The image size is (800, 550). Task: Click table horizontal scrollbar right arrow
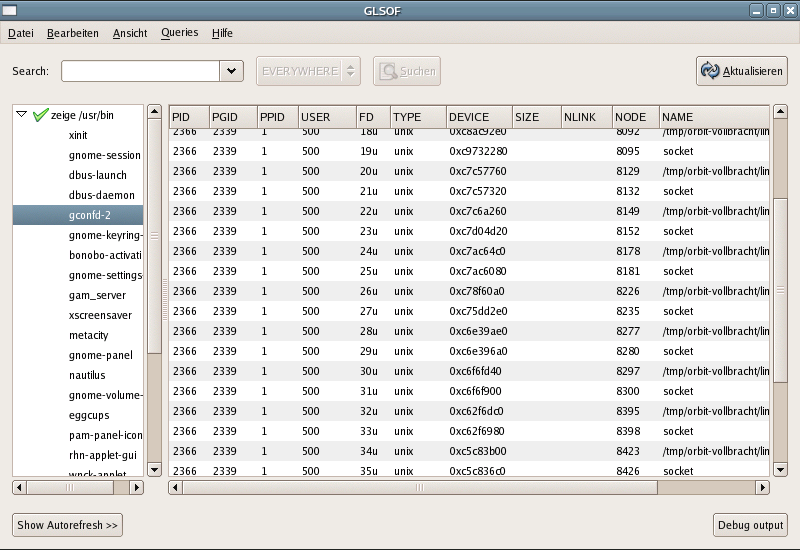pos(762,487)
